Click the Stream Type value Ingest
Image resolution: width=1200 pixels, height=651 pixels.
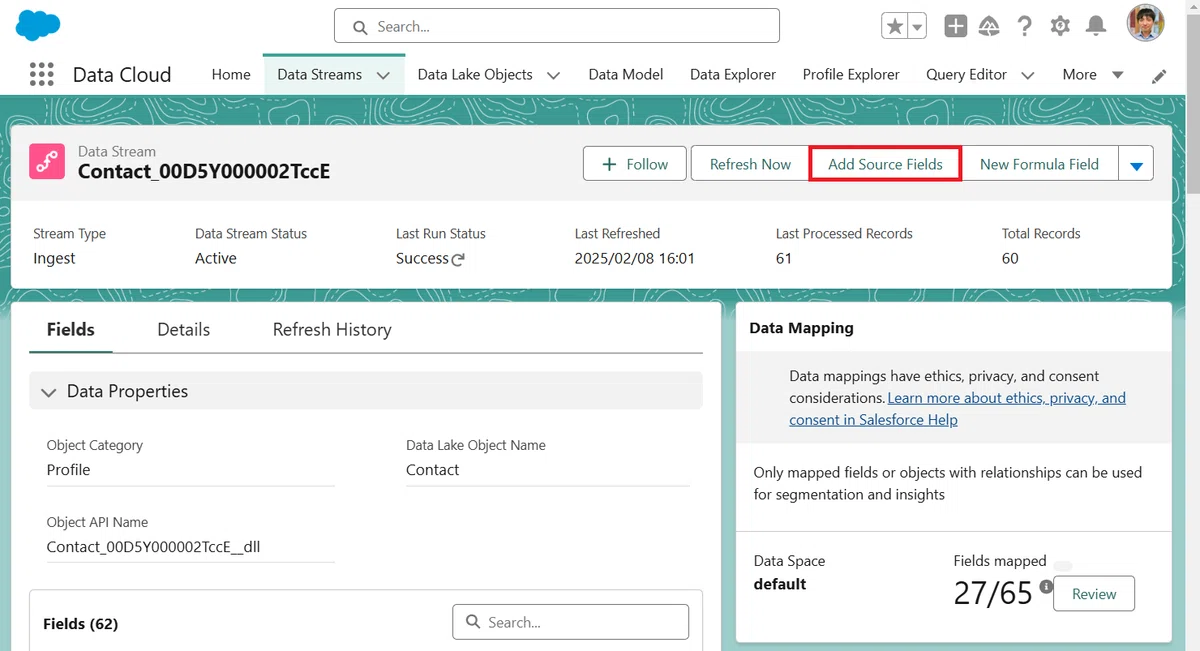54,258
